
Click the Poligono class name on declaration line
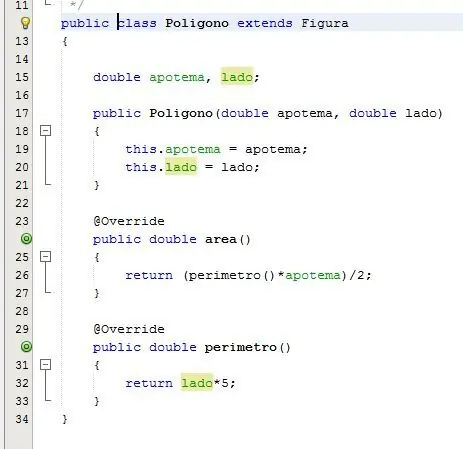click(x=197, y=23)
